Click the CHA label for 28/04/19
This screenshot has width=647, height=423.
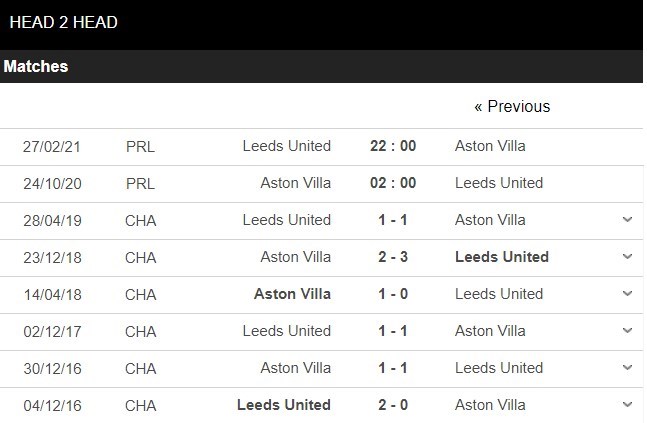(140, 220)
